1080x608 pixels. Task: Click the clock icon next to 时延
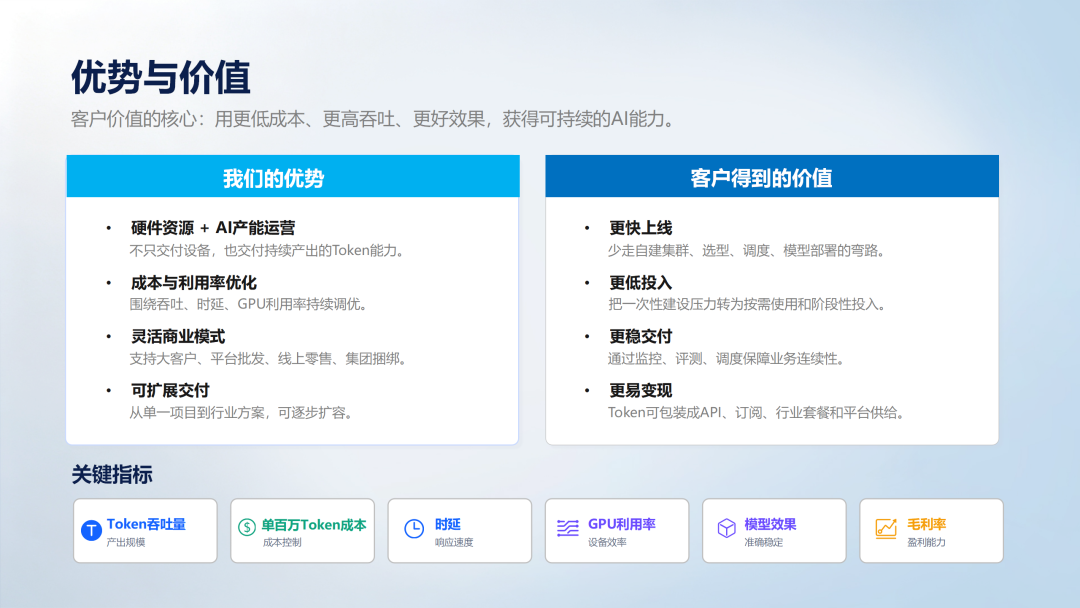click(x=414, y=529)
